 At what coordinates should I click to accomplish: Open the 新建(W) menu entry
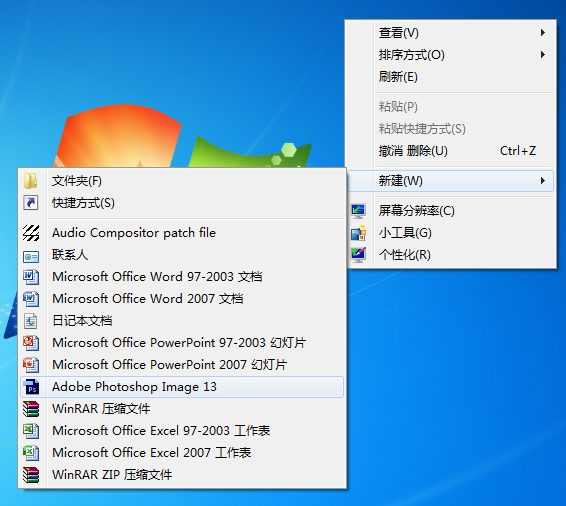click(450, 181)
